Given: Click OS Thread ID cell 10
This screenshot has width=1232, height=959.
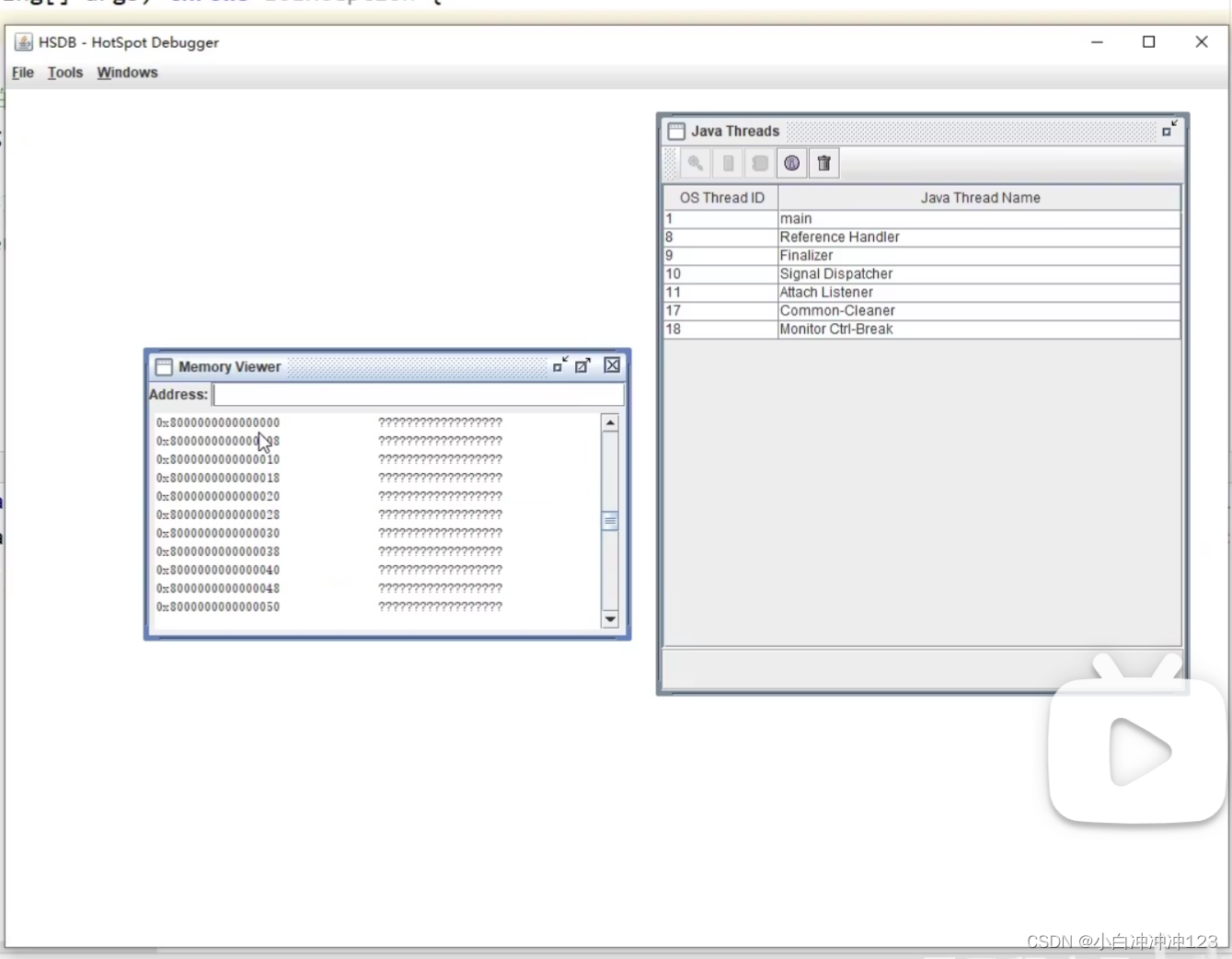Looking at the screenshot, I should click(720, 274).
